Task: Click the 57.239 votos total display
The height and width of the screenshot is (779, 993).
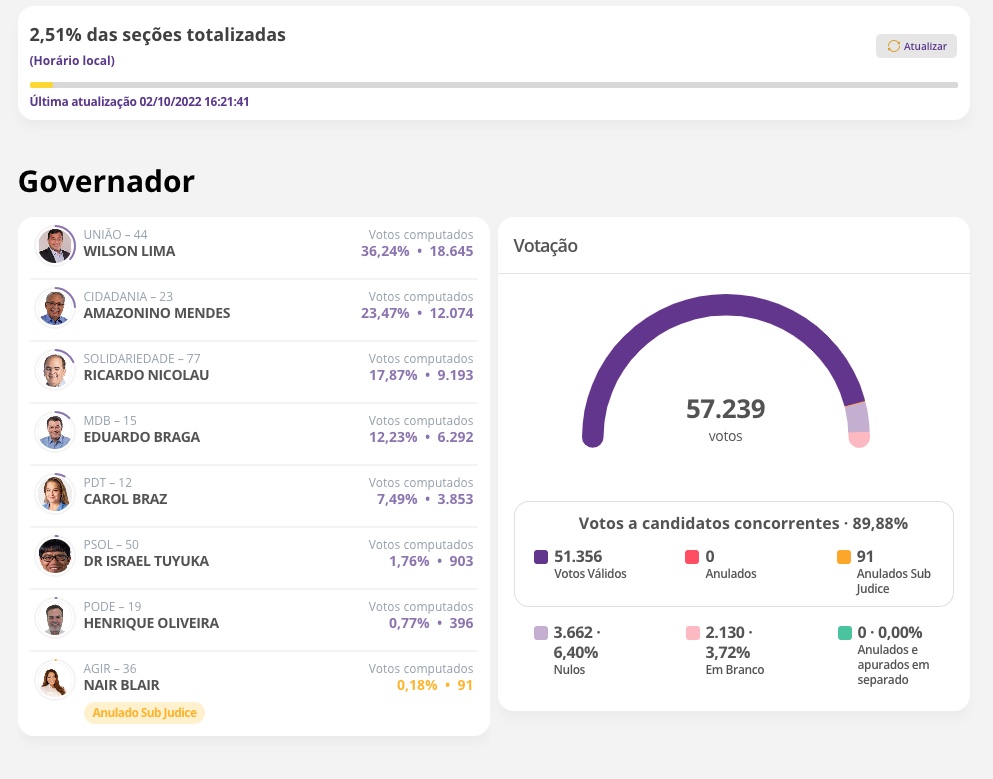Action: [x=727, y=409]
